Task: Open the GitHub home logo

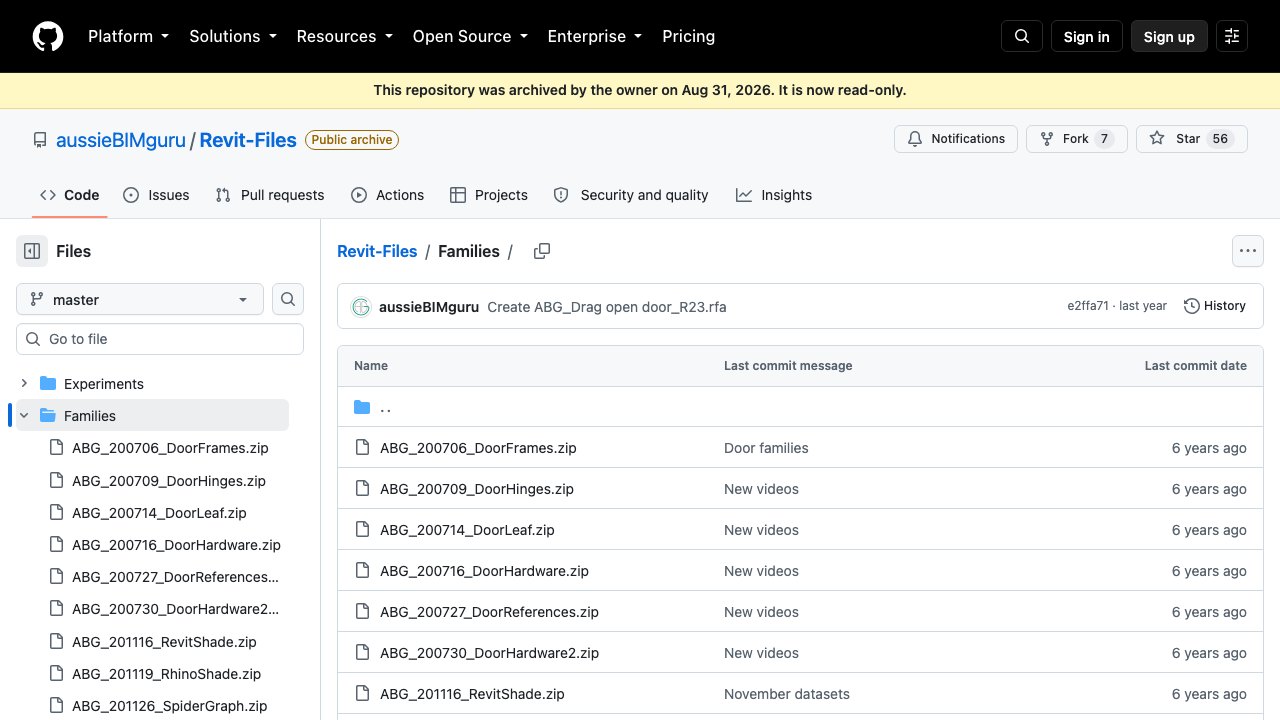Action: point(48,36)
